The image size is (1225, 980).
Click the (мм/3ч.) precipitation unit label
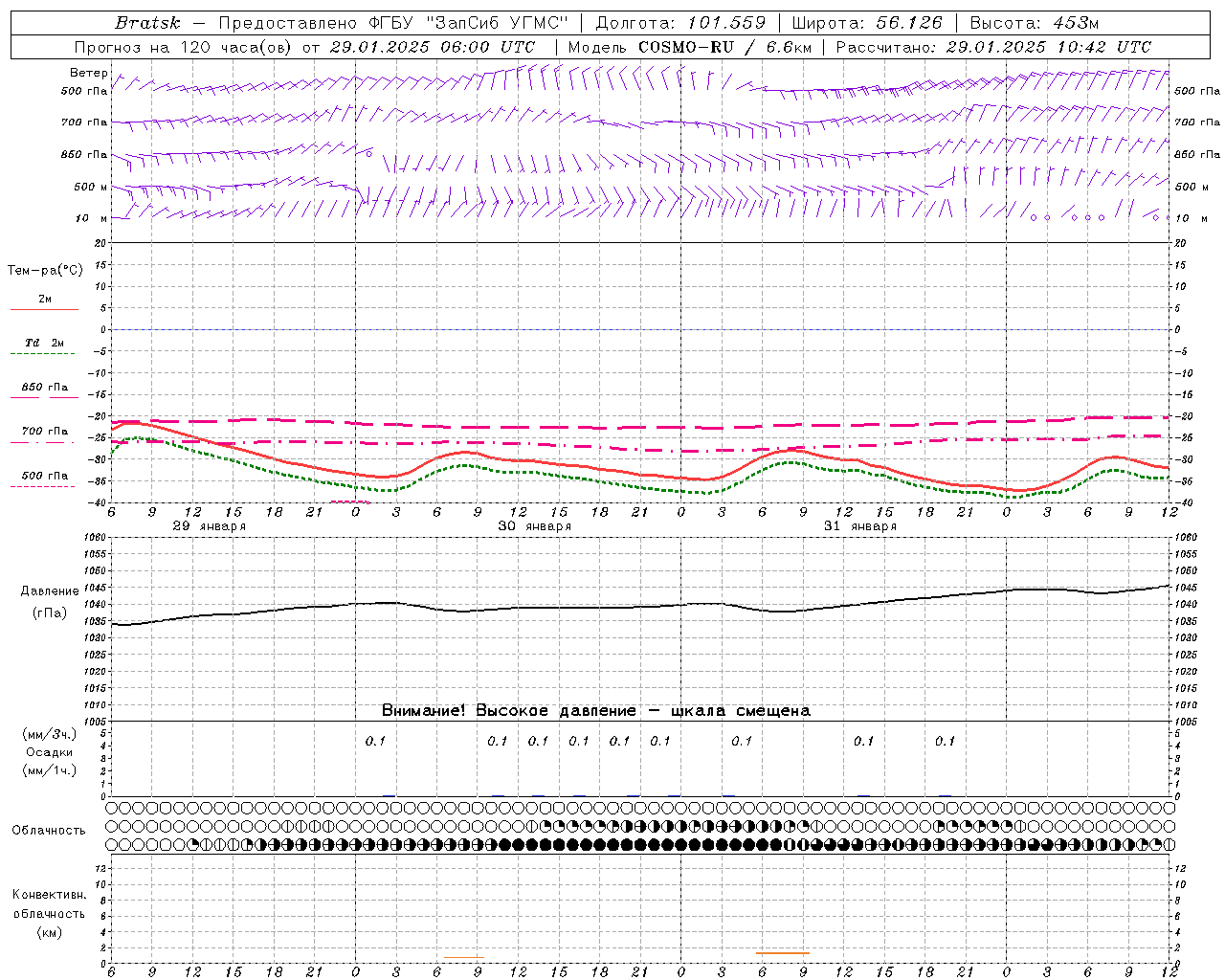(x=50, y=734)
